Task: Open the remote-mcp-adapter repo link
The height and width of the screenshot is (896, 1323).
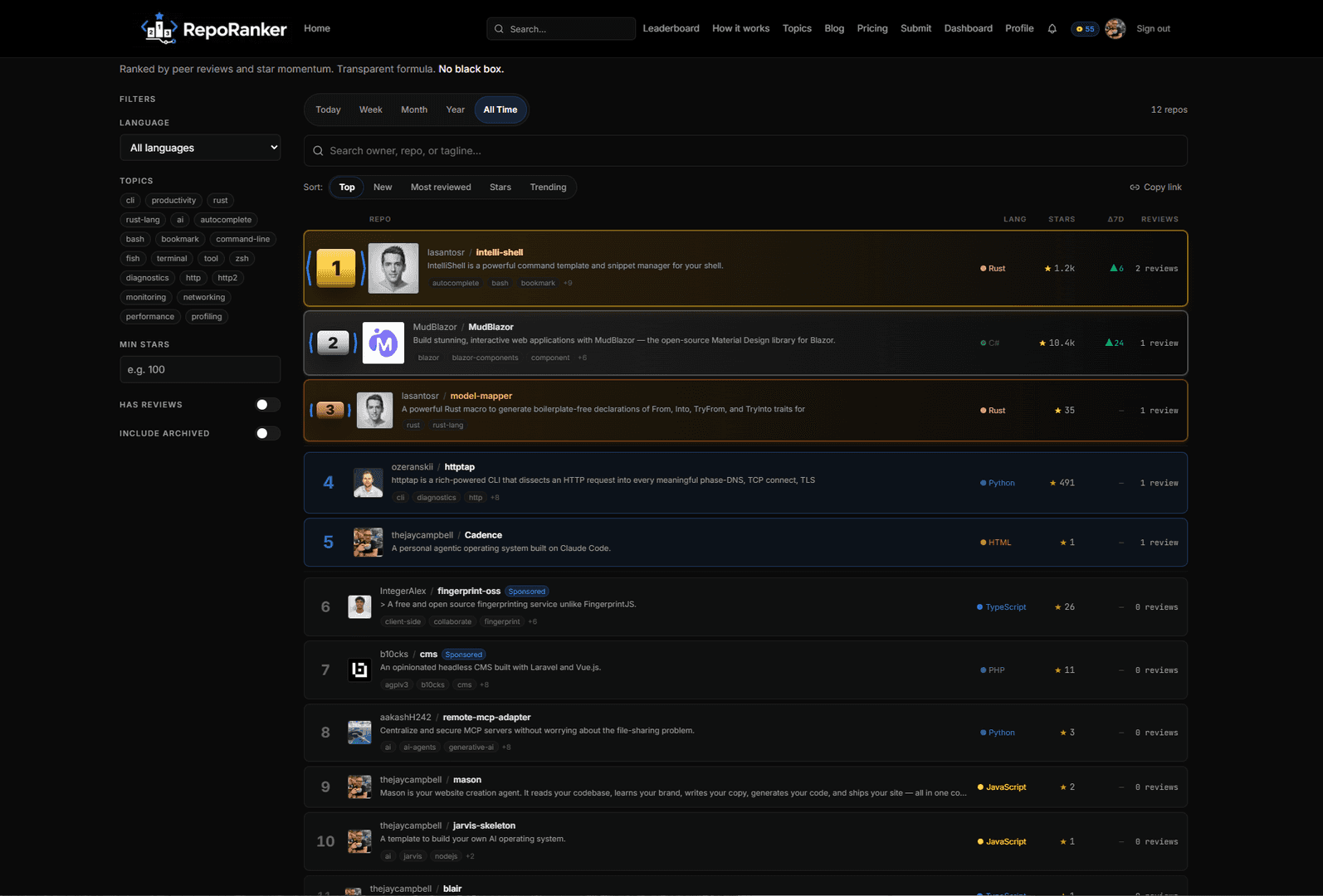Action: [486, 718]
